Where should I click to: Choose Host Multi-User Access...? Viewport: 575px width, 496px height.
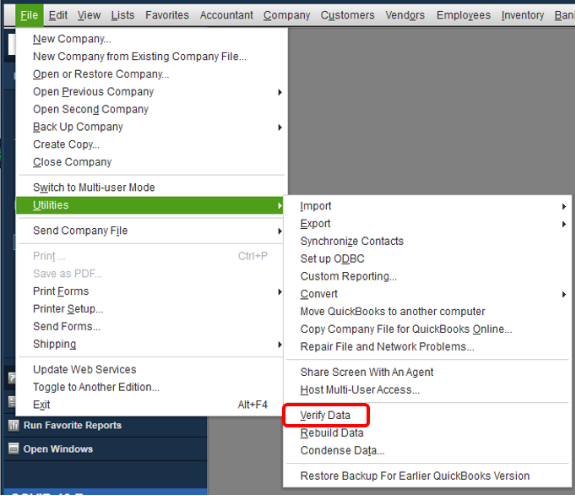(360, 390)
